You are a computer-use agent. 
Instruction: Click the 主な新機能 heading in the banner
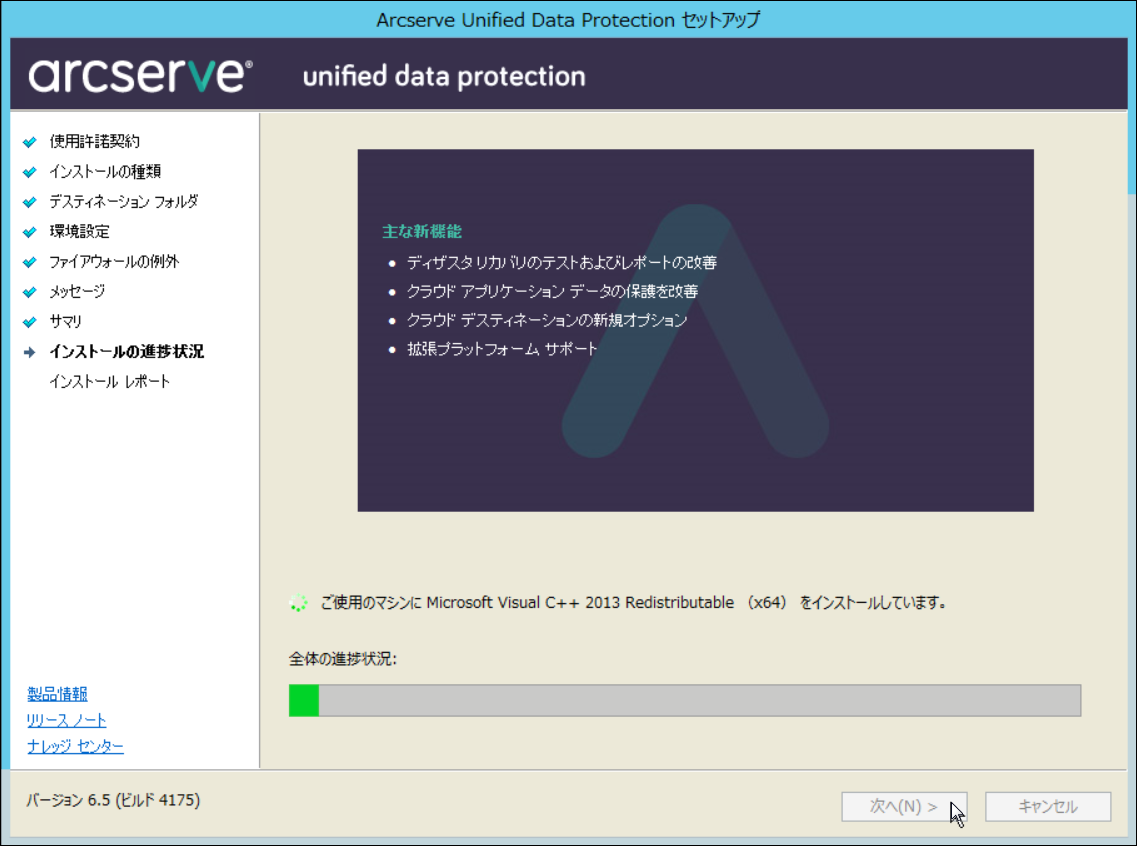click(x=422, y=232)
